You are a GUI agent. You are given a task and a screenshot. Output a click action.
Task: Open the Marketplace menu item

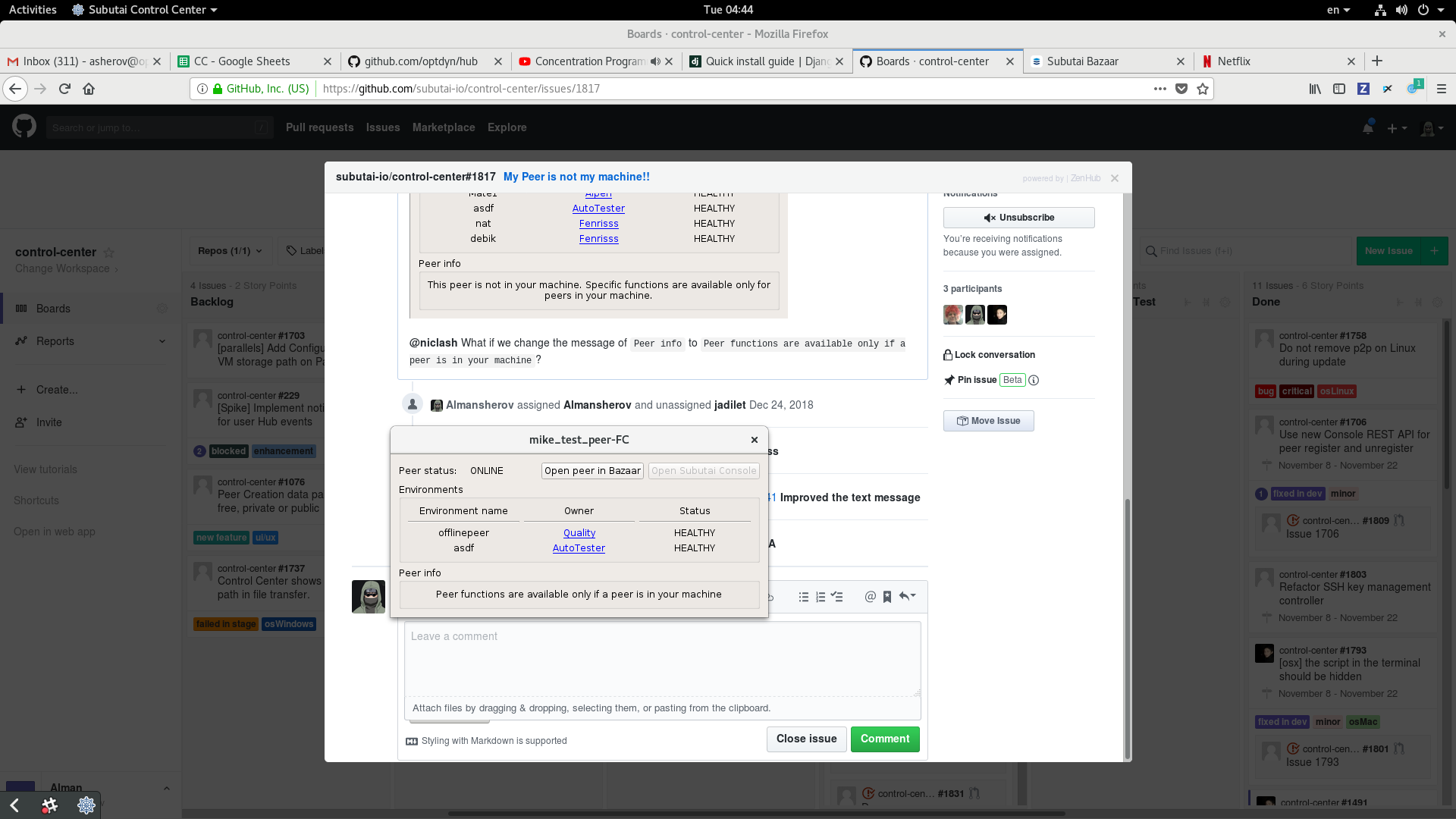444,127
